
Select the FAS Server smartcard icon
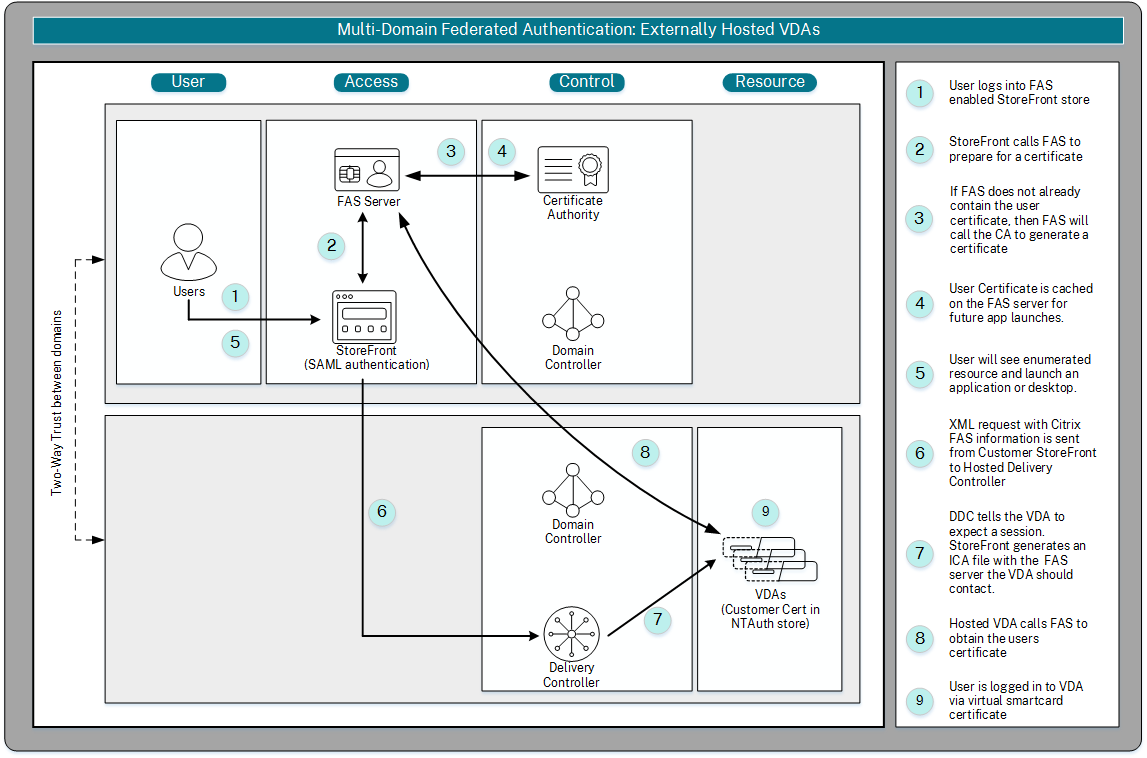point(367,170)
